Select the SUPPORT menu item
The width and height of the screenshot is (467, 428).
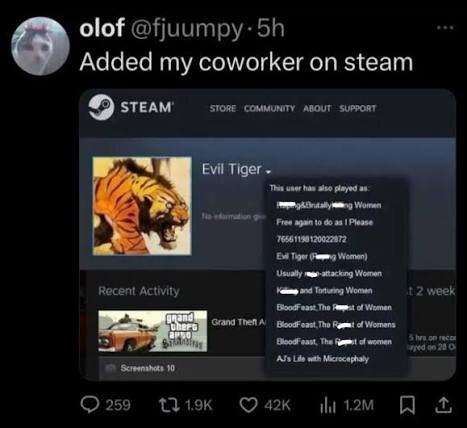358,109
